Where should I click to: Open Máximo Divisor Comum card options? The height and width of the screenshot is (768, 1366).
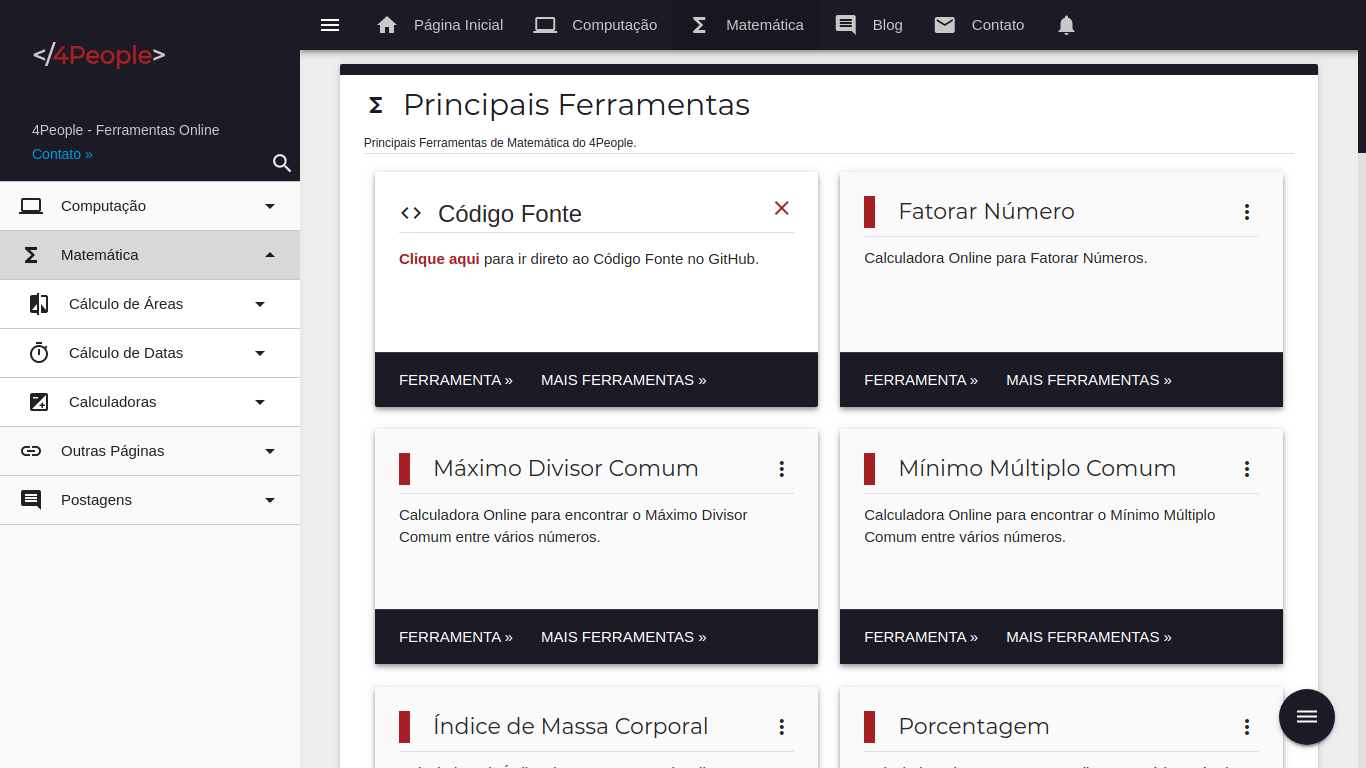click(x=782, y=469)
